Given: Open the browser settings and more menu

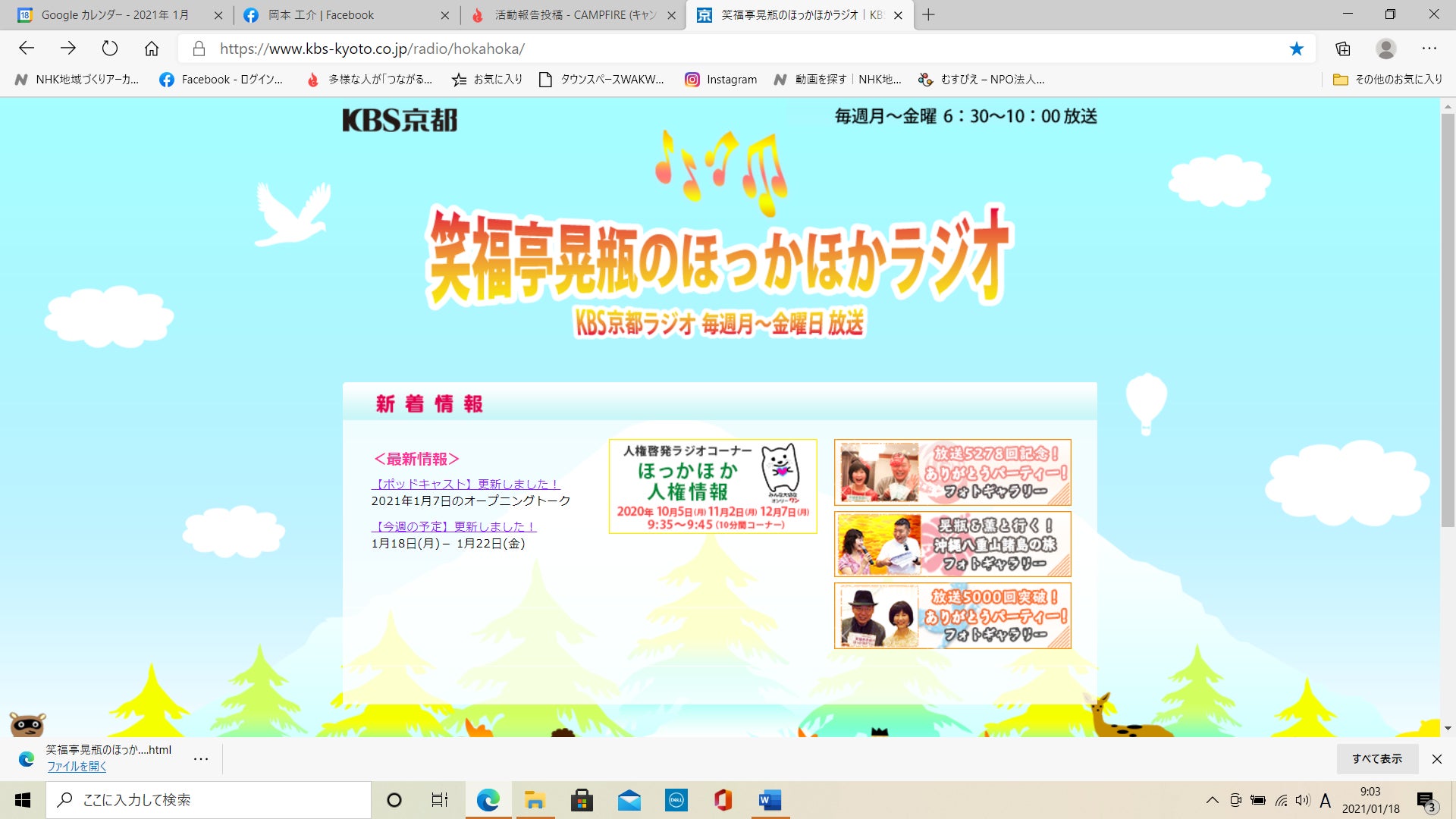Looking at the screenshot, I should pyautogui.click(x=1429, y=49).
